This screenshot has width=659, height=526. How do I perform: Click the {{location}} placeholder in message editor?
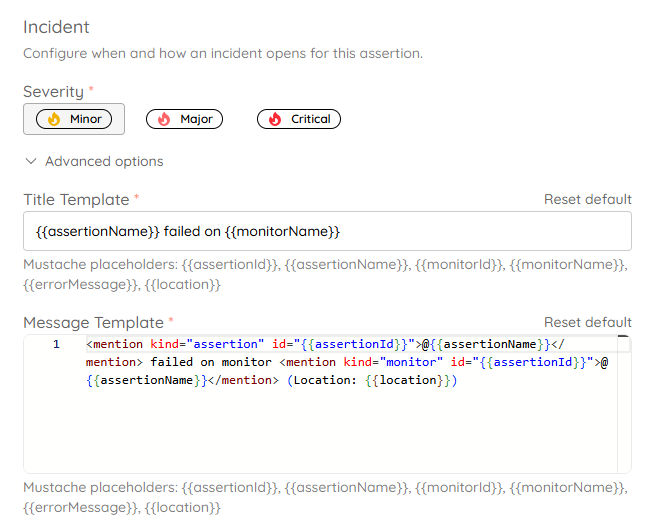(407, 380)
